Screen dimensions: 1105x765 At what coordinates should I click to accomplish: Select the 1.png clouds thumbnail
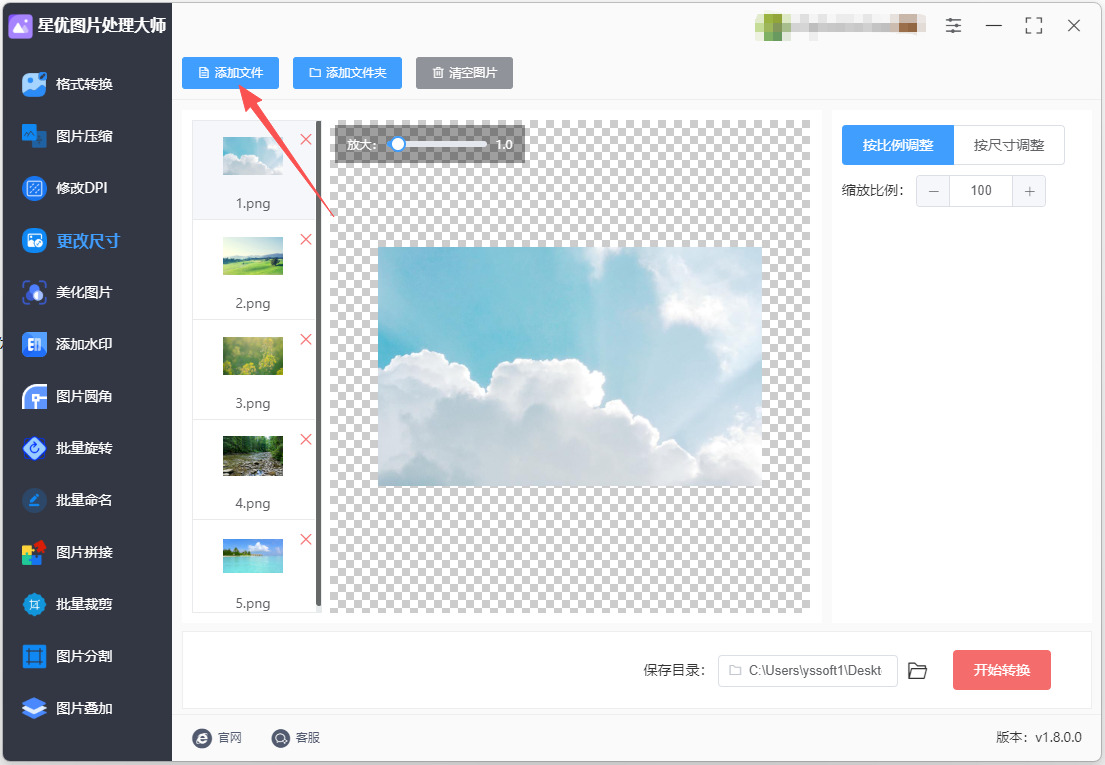pyautogui.click(x=253, y=156)
